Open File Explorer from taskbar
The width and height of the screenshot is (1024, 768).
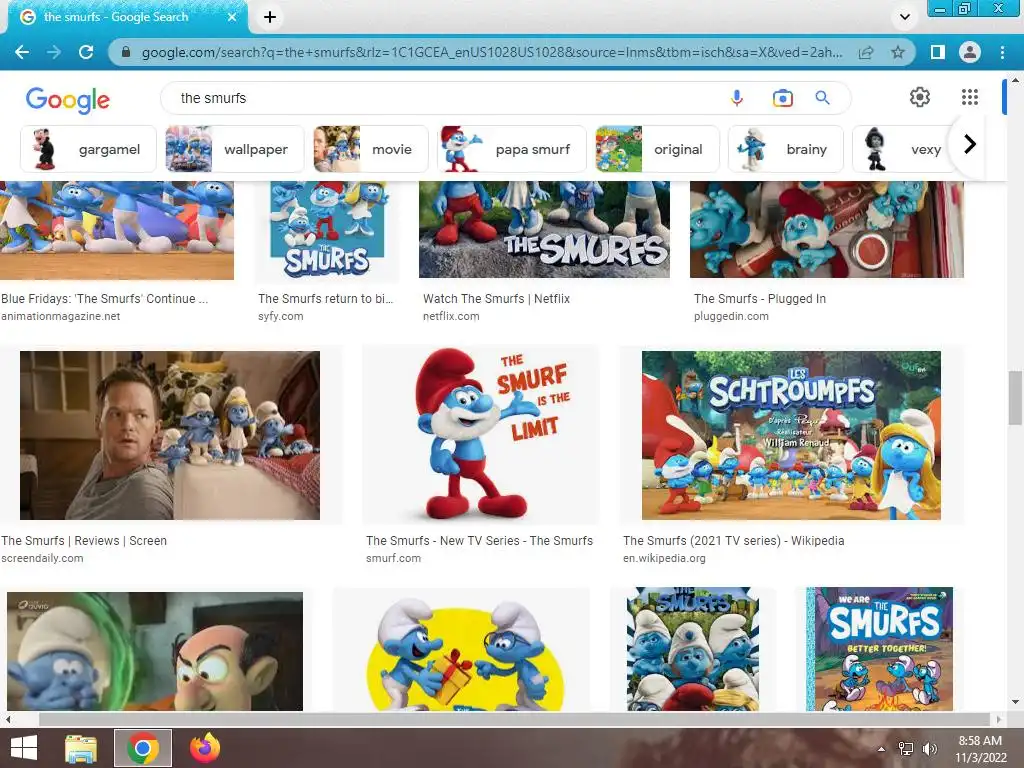click(x=81, y=748)
